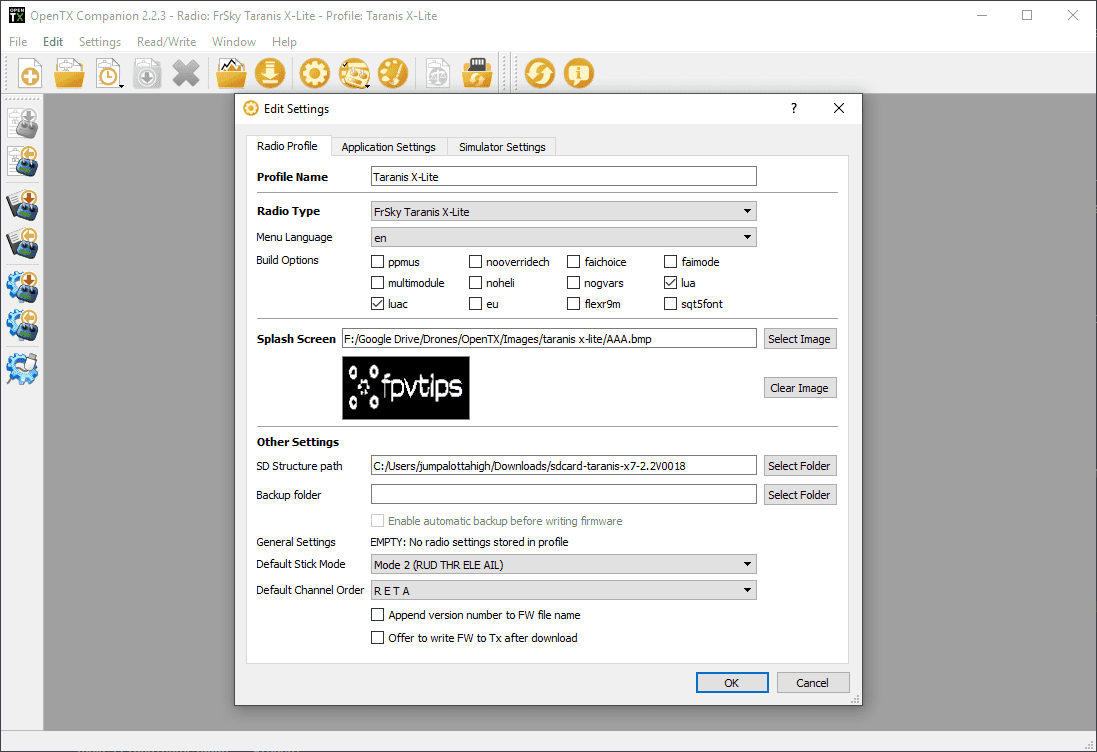Click the empty Backup folder field

click(x=563, y=495)
